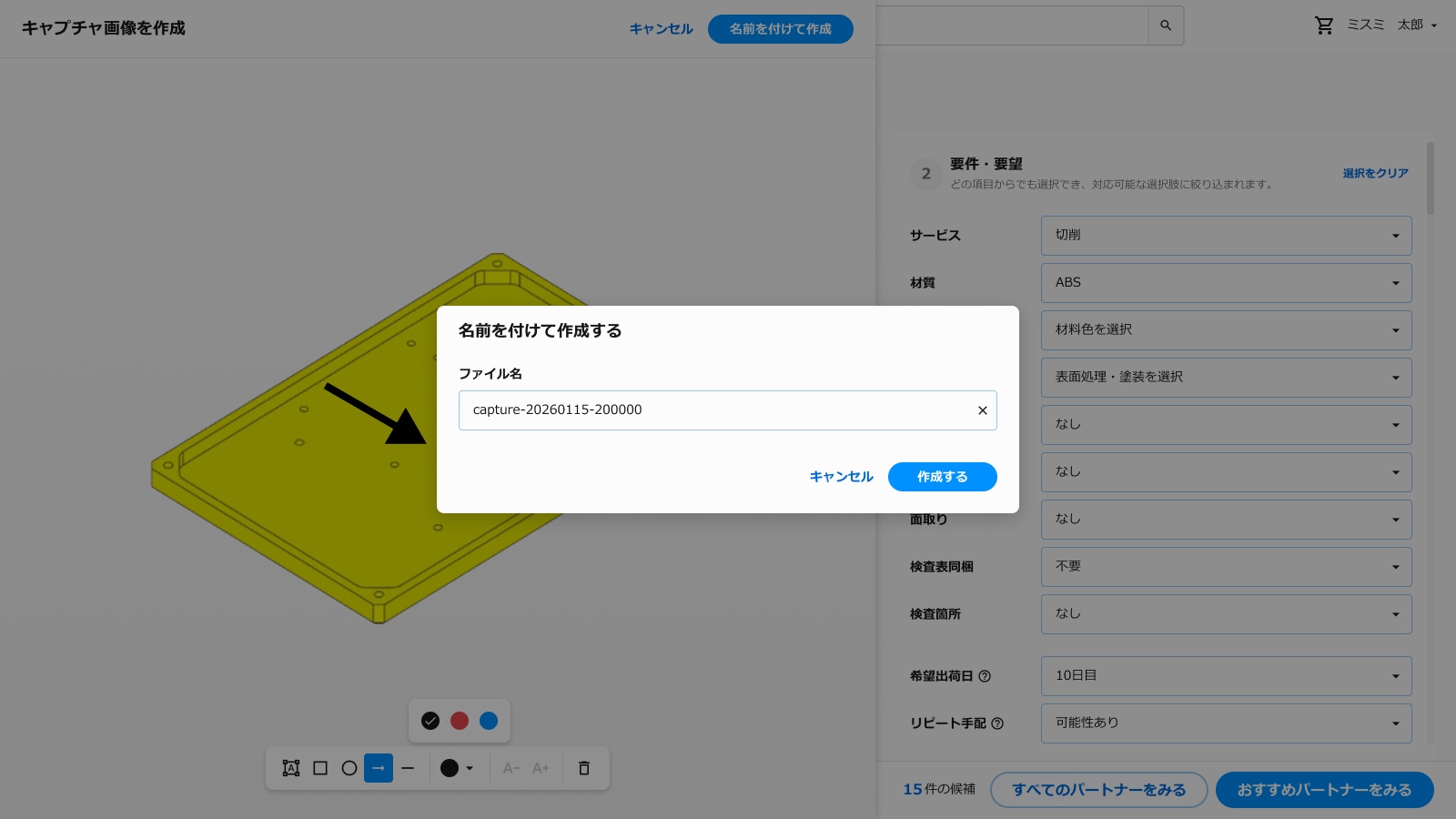Select the blue annotation color swatch
Viewport: 1456px width, 819px height.
coord(489,720)
